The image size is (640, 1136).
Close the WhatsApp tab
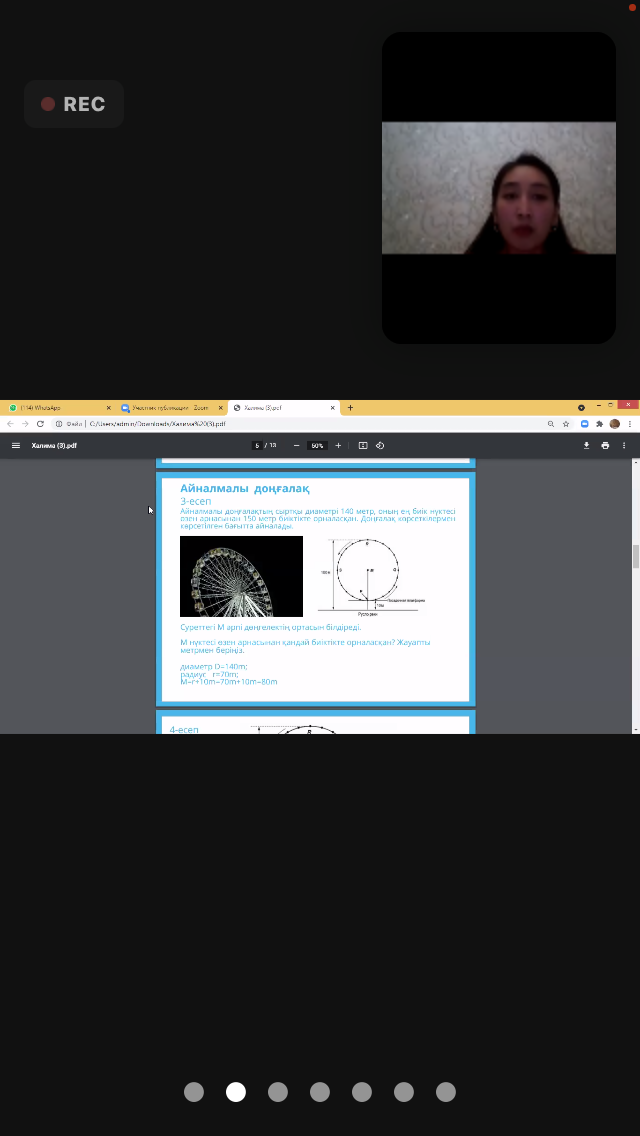109,408
